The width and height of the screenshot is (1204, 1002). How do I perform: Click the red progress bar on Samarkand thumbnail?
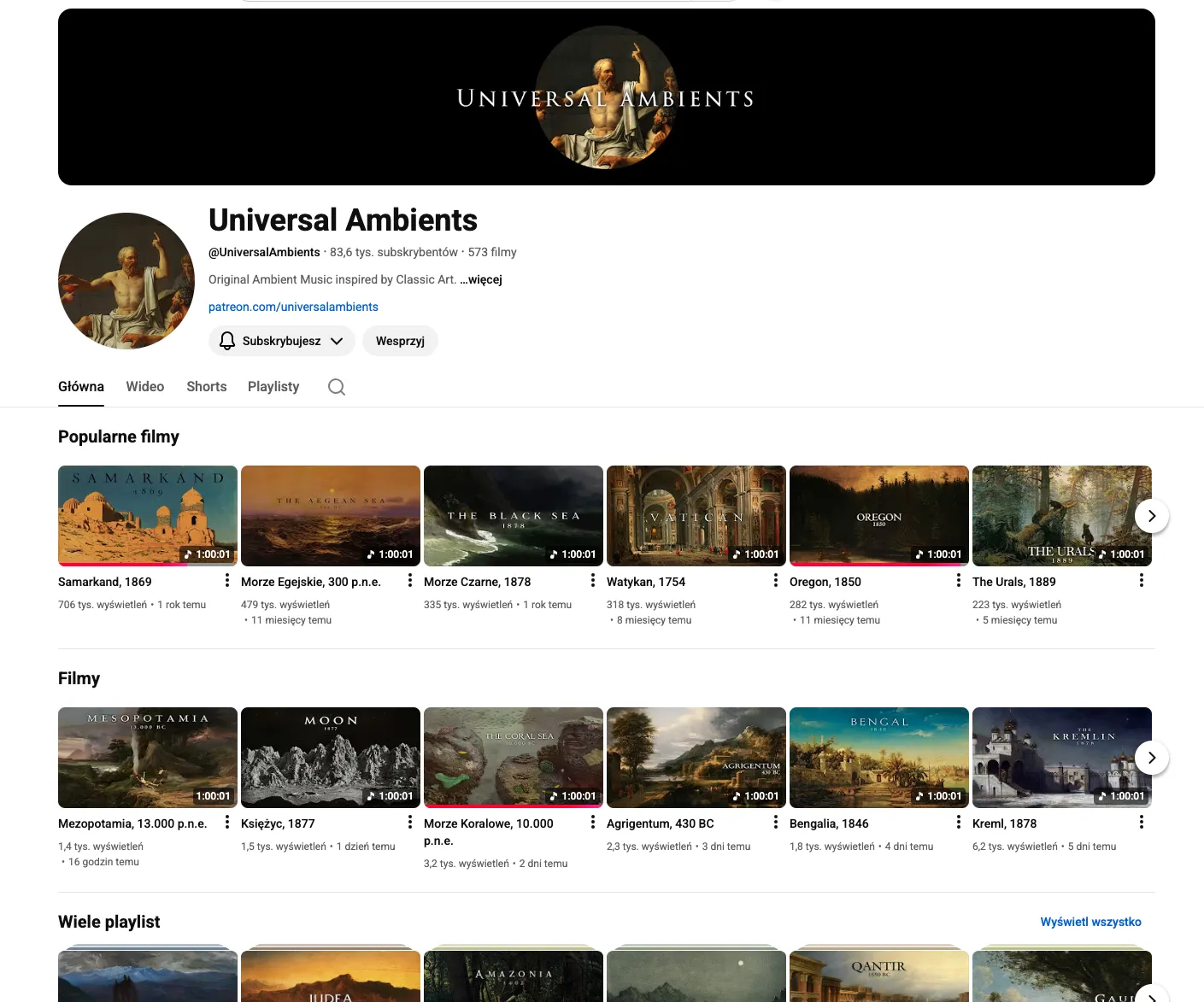120,565
